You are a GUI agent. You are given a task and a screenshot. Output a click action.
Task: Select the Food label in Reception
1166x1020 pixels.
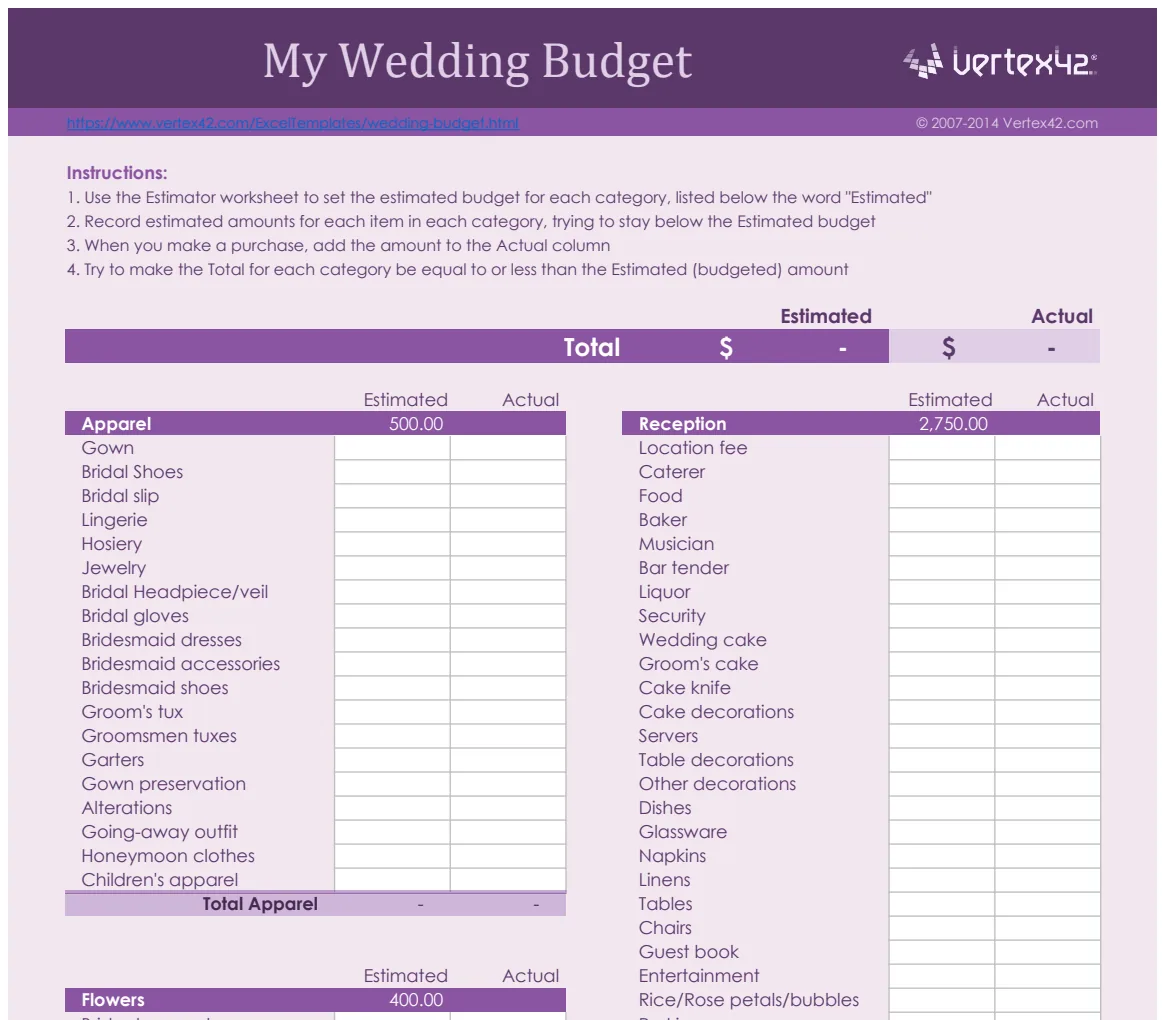(x=660, y=496)
